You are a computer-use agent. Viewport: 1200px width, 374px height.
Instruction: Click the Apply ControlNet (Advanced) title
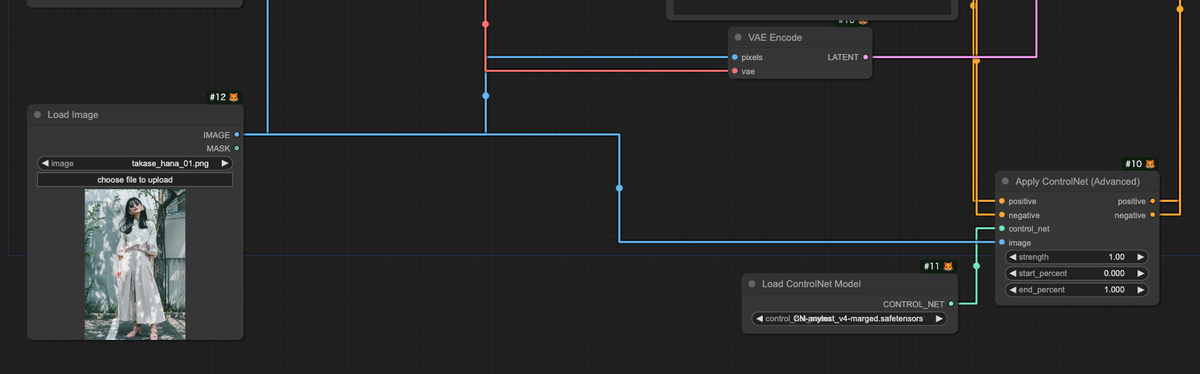(x=1078, y=181)
